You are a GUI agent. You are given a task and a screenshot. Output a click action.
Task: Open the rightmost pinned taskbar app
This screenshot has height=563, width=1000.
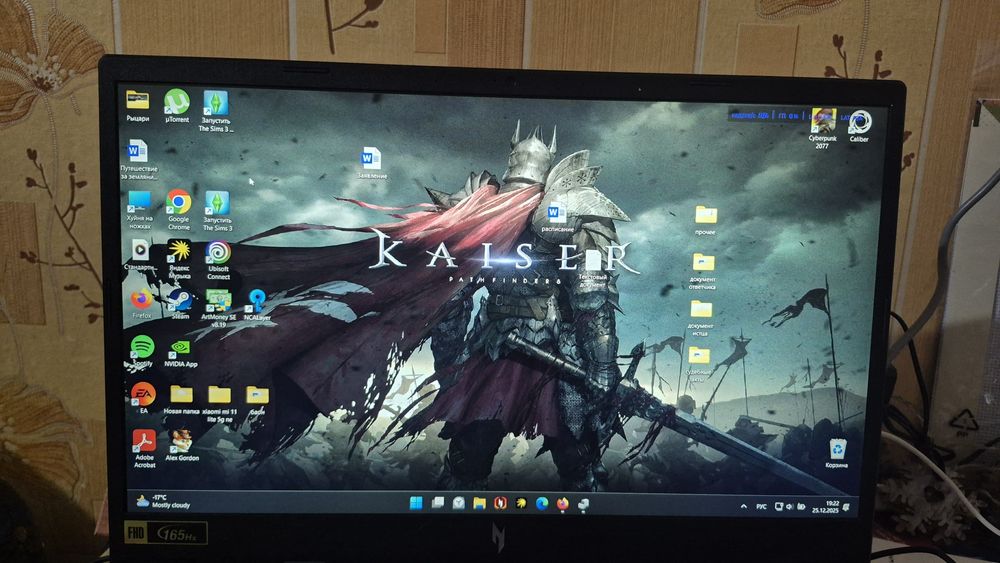[582, 504]
